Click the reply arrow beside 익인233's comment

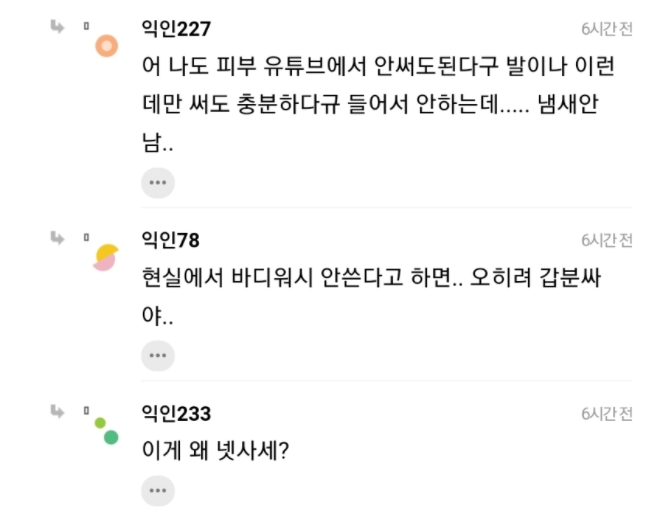click(x=57, y=410)
